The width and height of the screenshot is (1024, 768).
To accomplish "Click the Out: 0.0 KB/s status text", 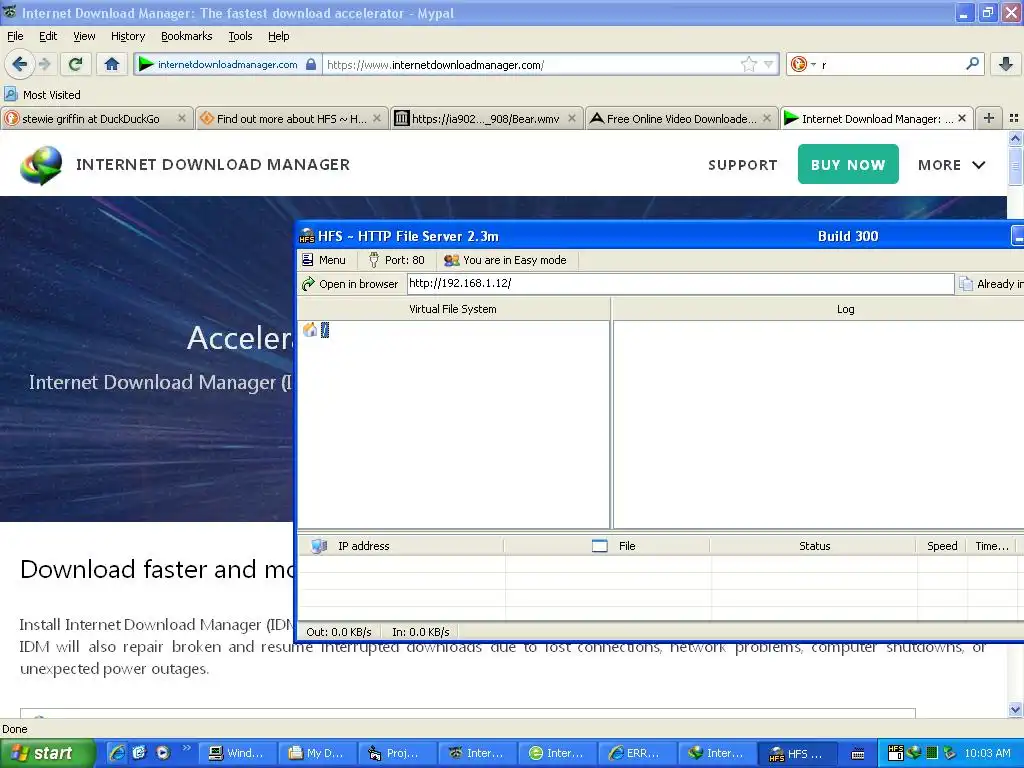I will [339, 632].
